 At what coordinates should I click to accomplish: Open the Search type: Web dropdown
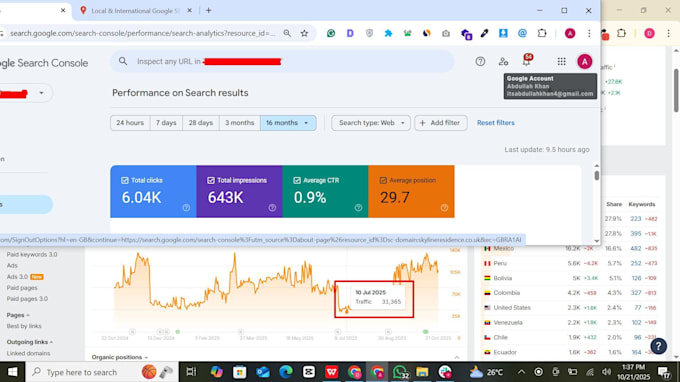[x=371, y=123]
